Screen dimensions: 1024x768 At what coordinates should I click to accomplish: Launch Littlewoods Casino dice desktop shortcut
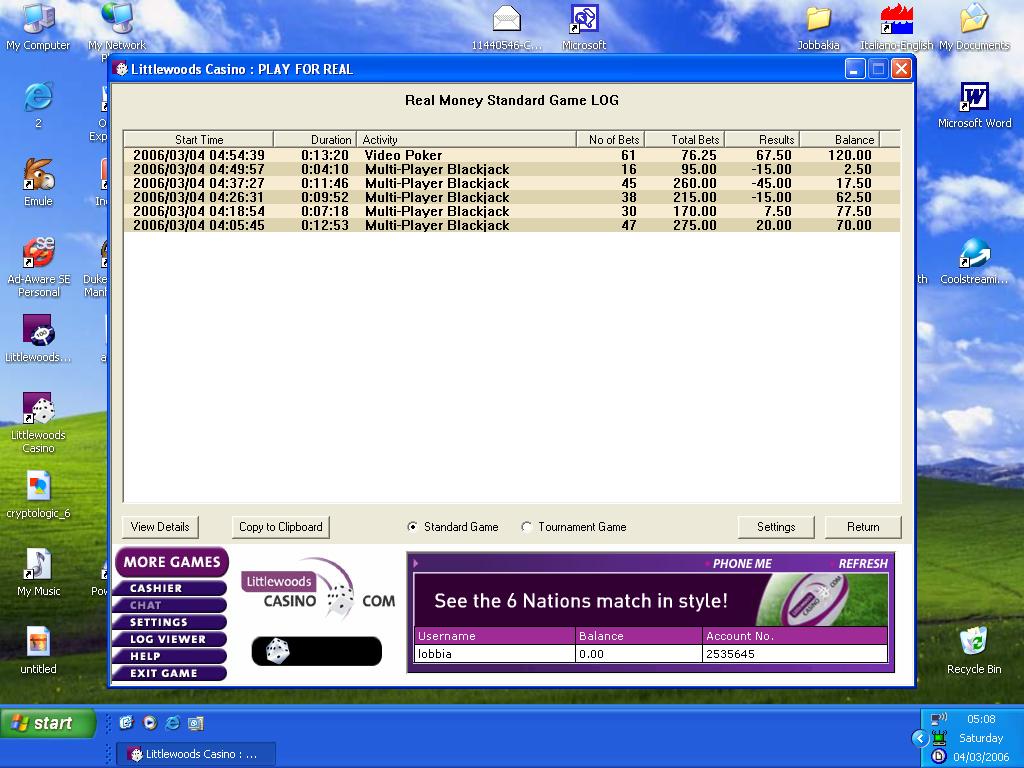coord(38,423)
